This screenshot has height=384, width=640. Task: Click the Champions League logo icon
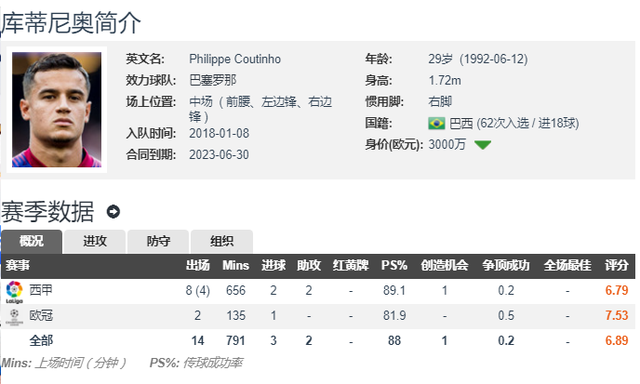pos(14,317)
